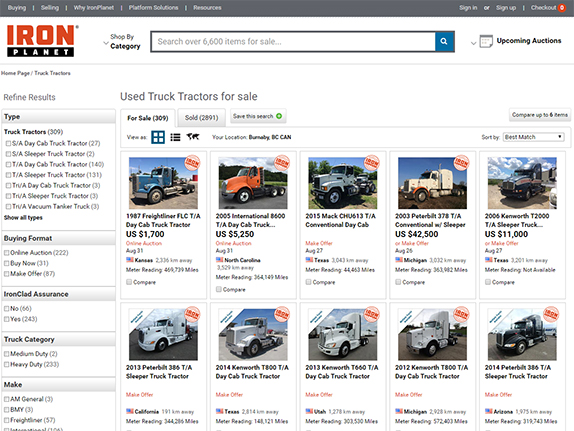
Task: Collapse the Type filter section header
Action: tap(58, 117)
